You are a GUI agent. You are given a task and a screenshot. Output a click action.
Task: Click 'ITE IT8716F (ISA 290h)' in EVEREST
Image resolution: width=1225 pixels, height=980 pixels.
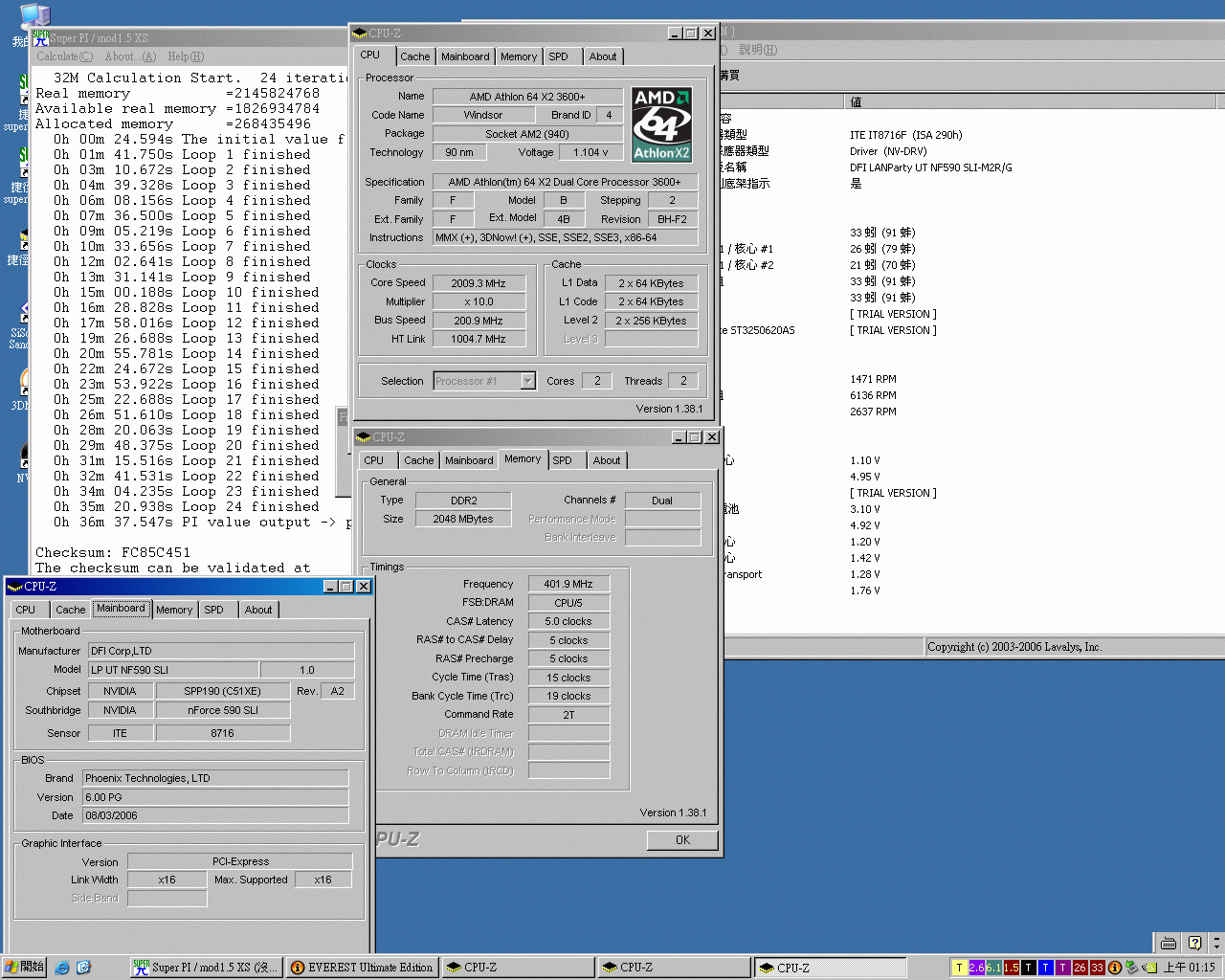(906, 135)
